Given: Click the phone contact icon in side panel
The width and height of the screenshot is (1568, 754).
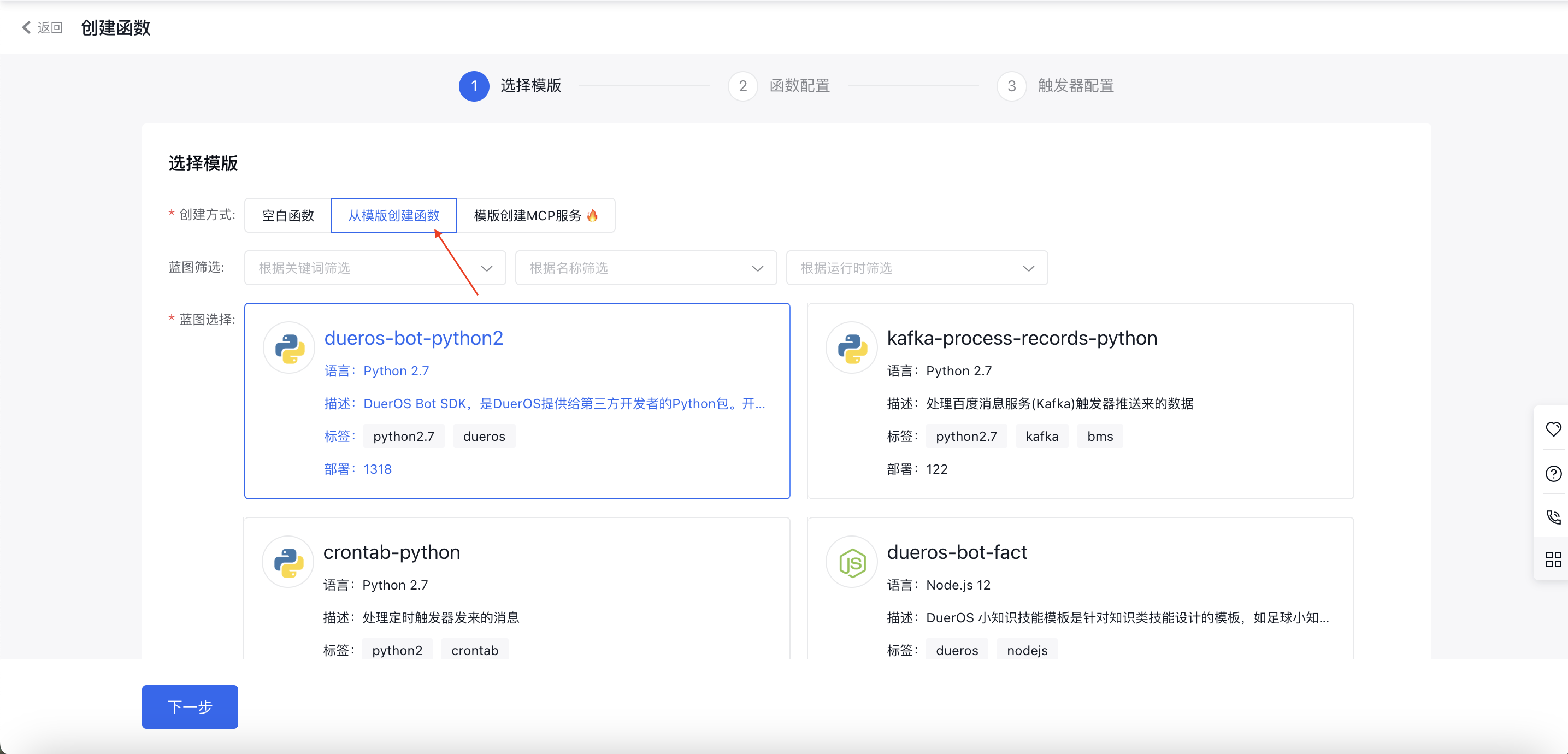Looking at the screenshot, I should (1553, 517).
